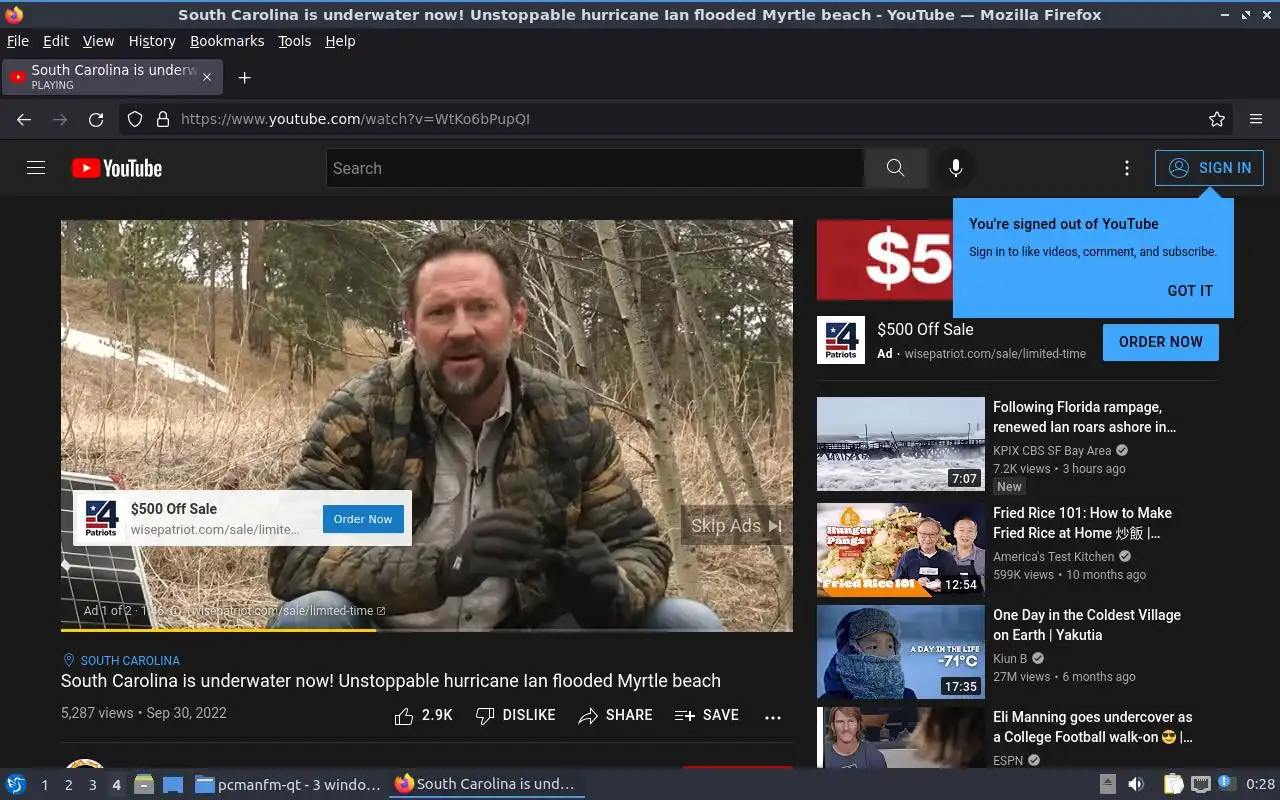Click the SIGN IN button
Viewport: 1280px width, 800px height.
pyautogui.click(x=1209, y=168)
